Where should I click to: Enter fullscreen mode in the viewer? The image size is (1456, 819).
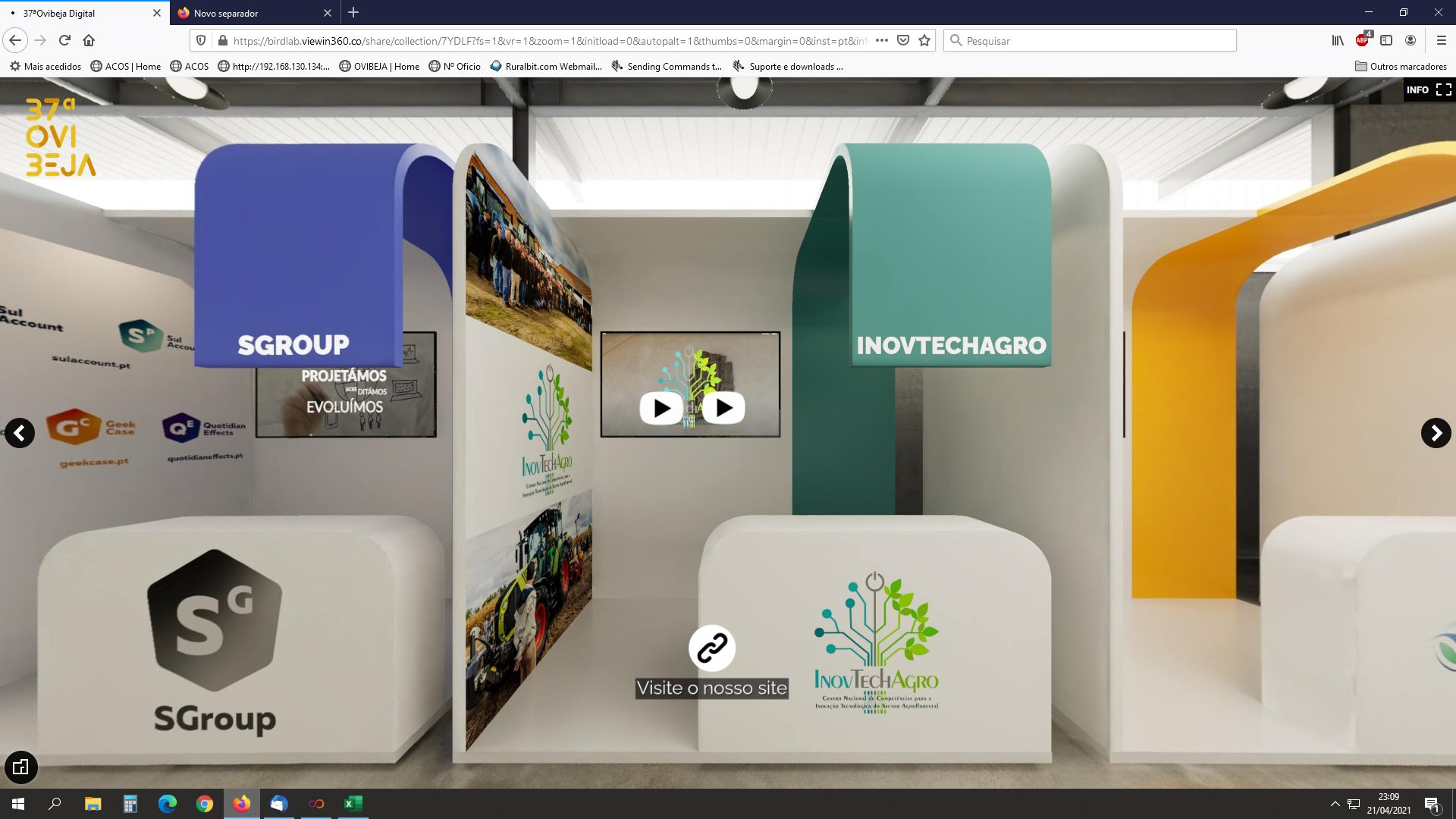[1444, 89]
